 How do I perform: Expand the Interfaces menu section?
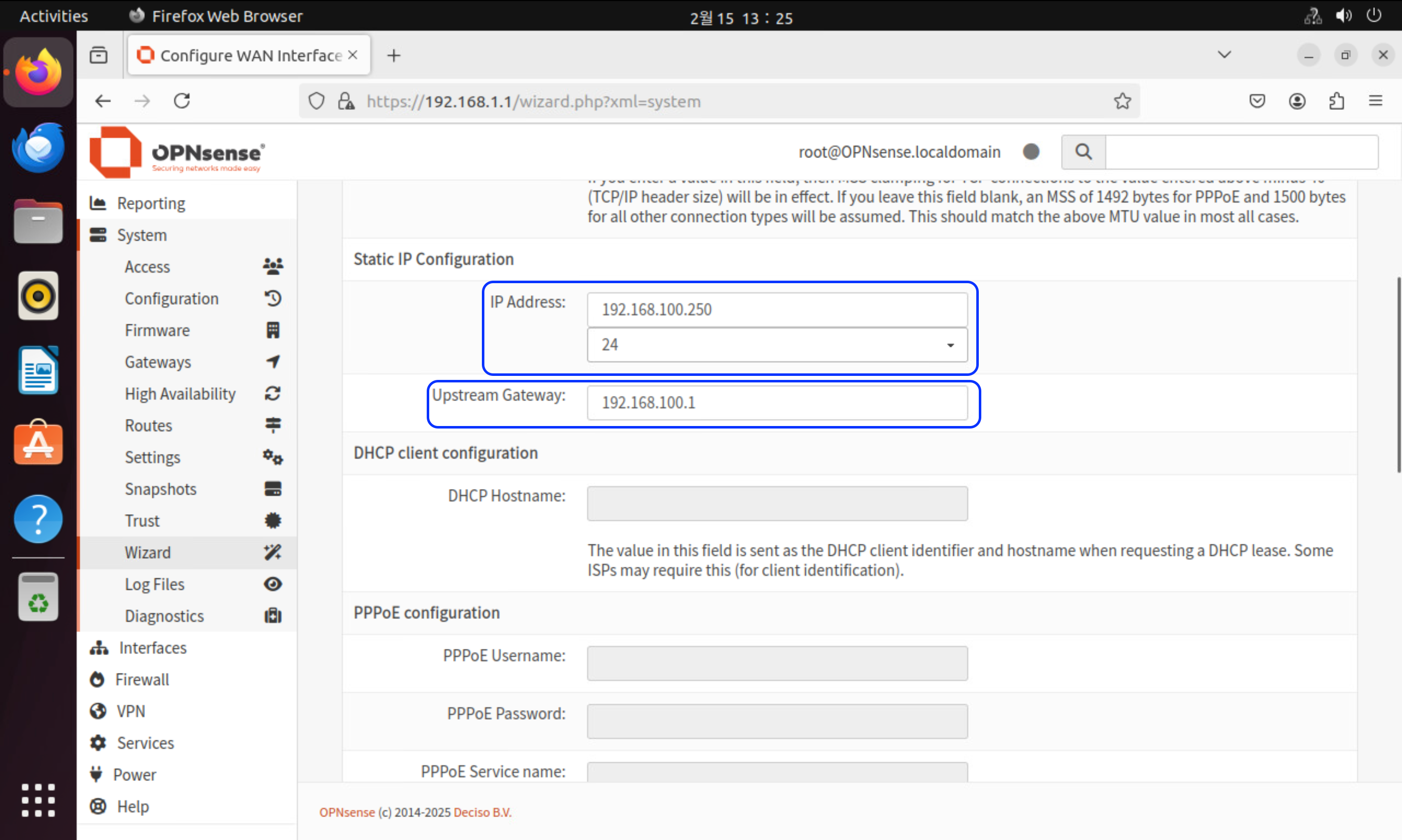coord(152,648)
